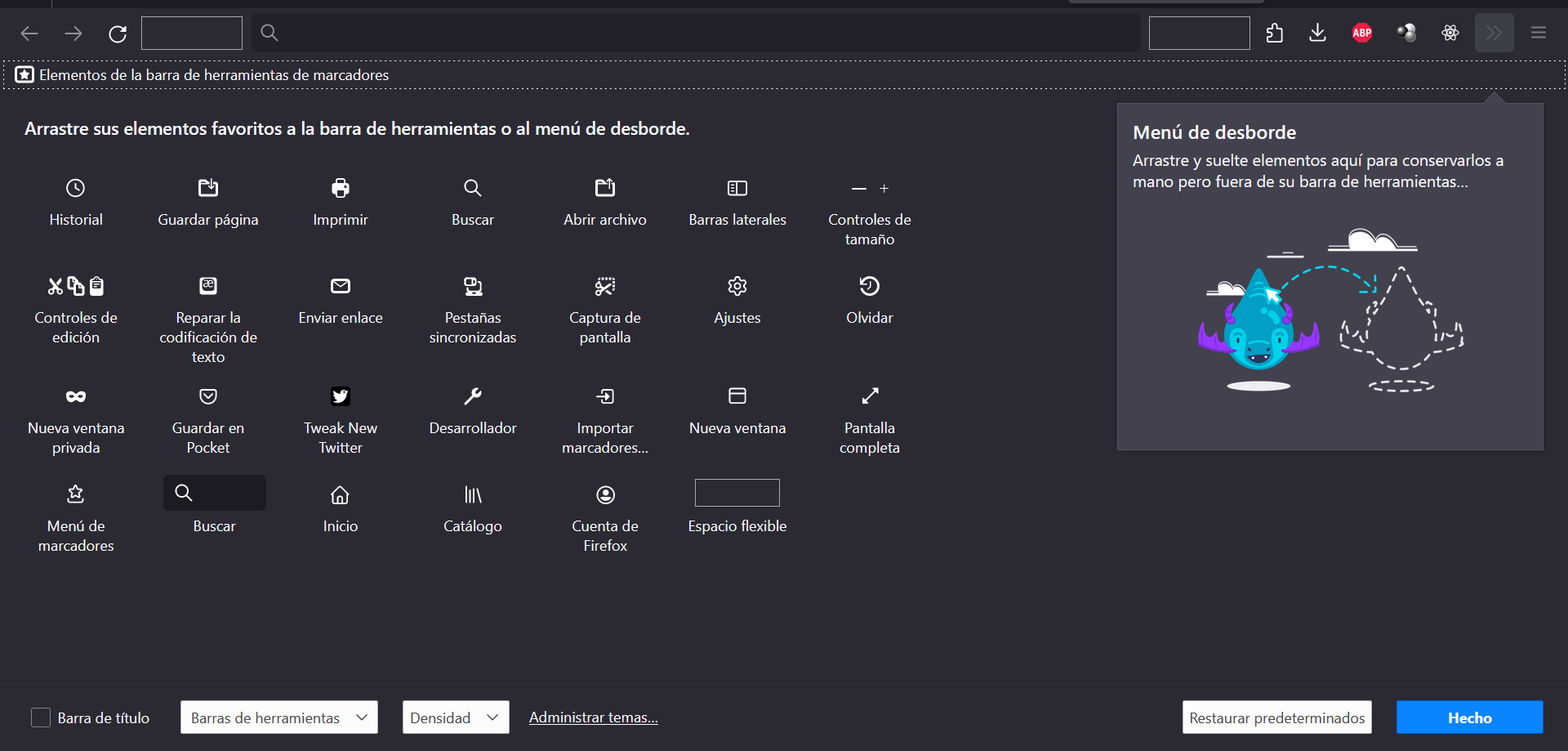Click the flexible space left of URL bar
1568x751 pixels.
[x=192, y=33]
